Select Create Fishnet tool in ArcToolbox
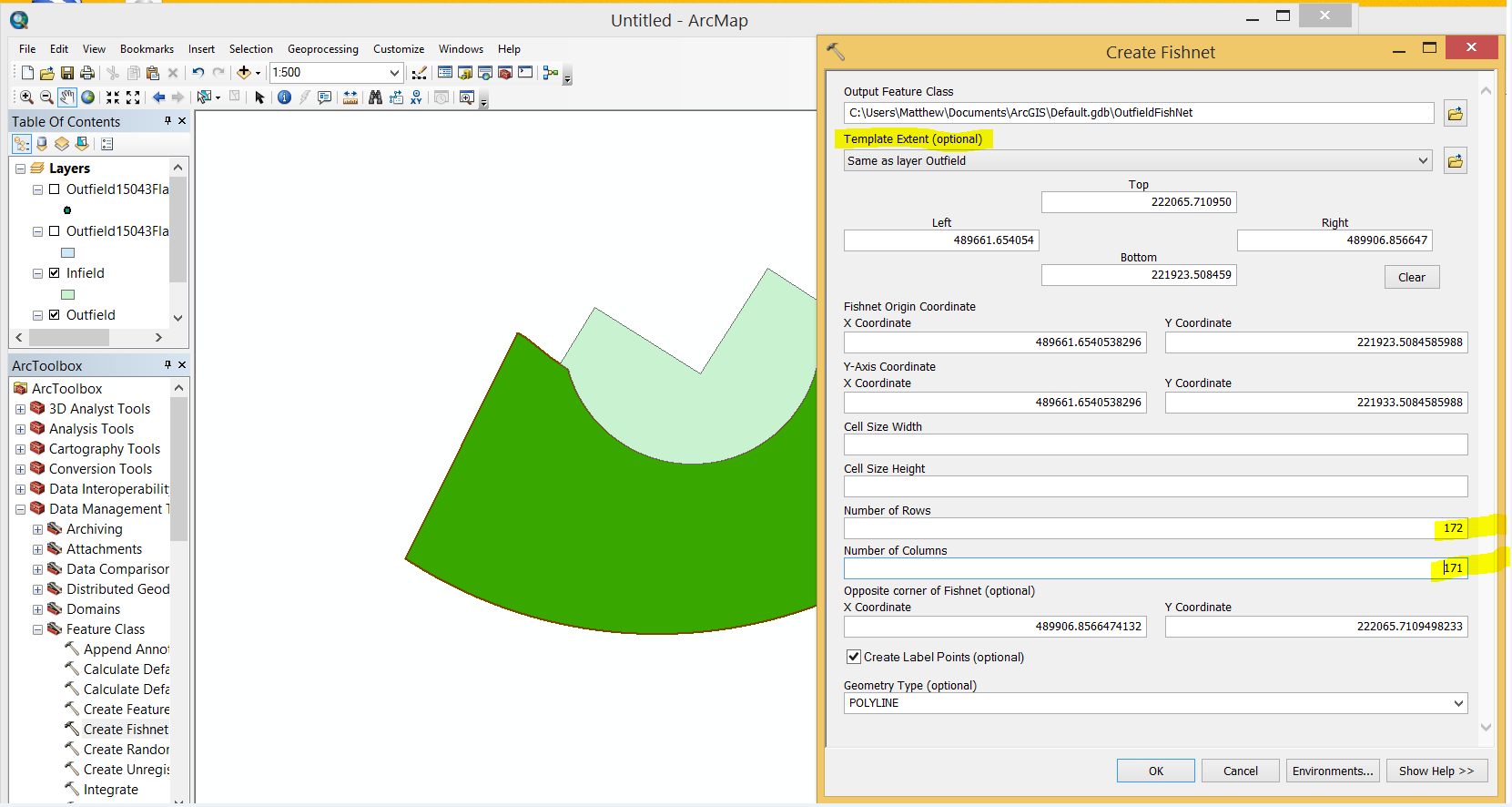This screenshot has width=1512, height=807. [x=126, y=730]
